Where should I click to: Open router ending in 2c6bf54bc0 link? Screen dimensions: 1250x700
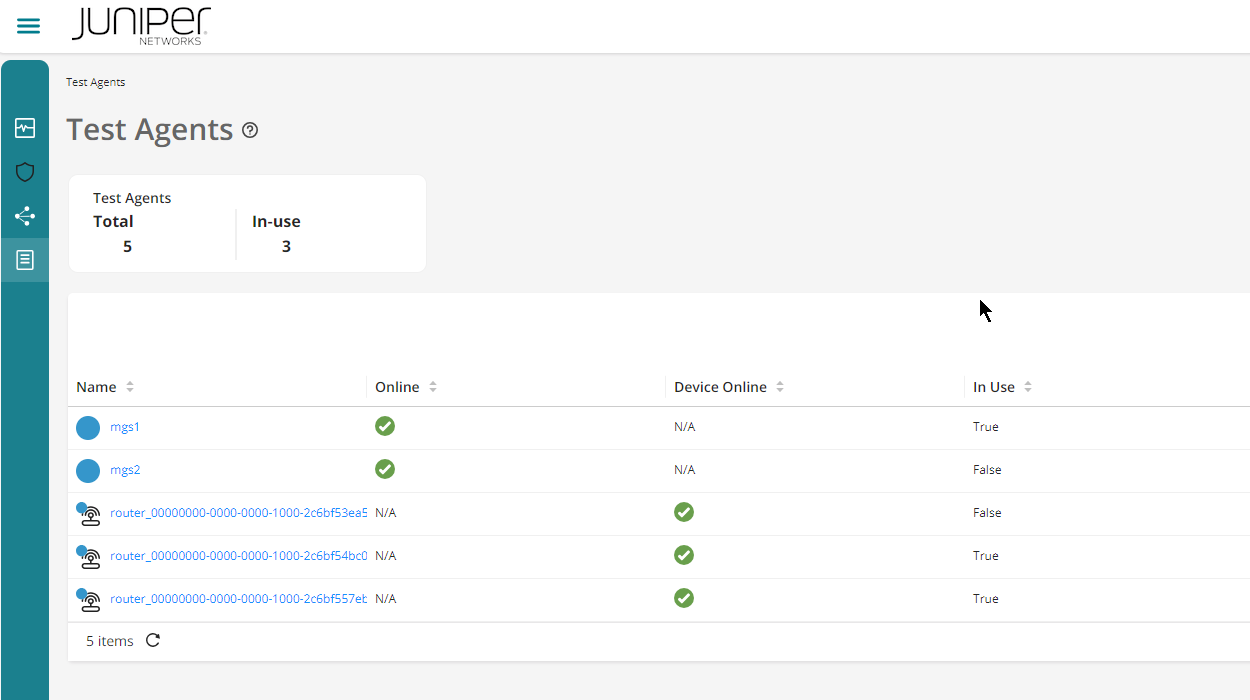pyautogui.click(x=238, y=556)
